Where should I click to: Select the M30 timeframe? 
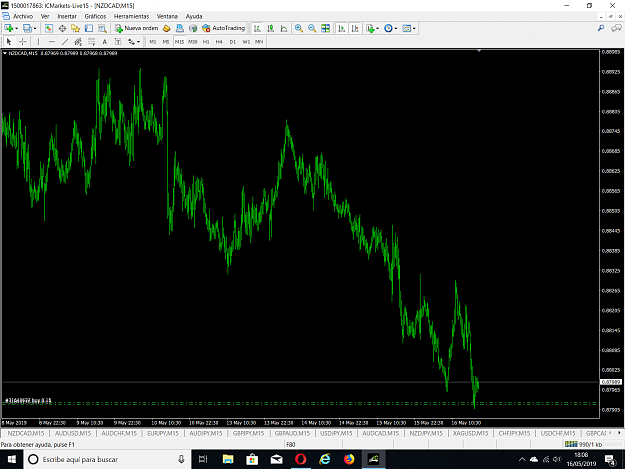coord(193,41)
